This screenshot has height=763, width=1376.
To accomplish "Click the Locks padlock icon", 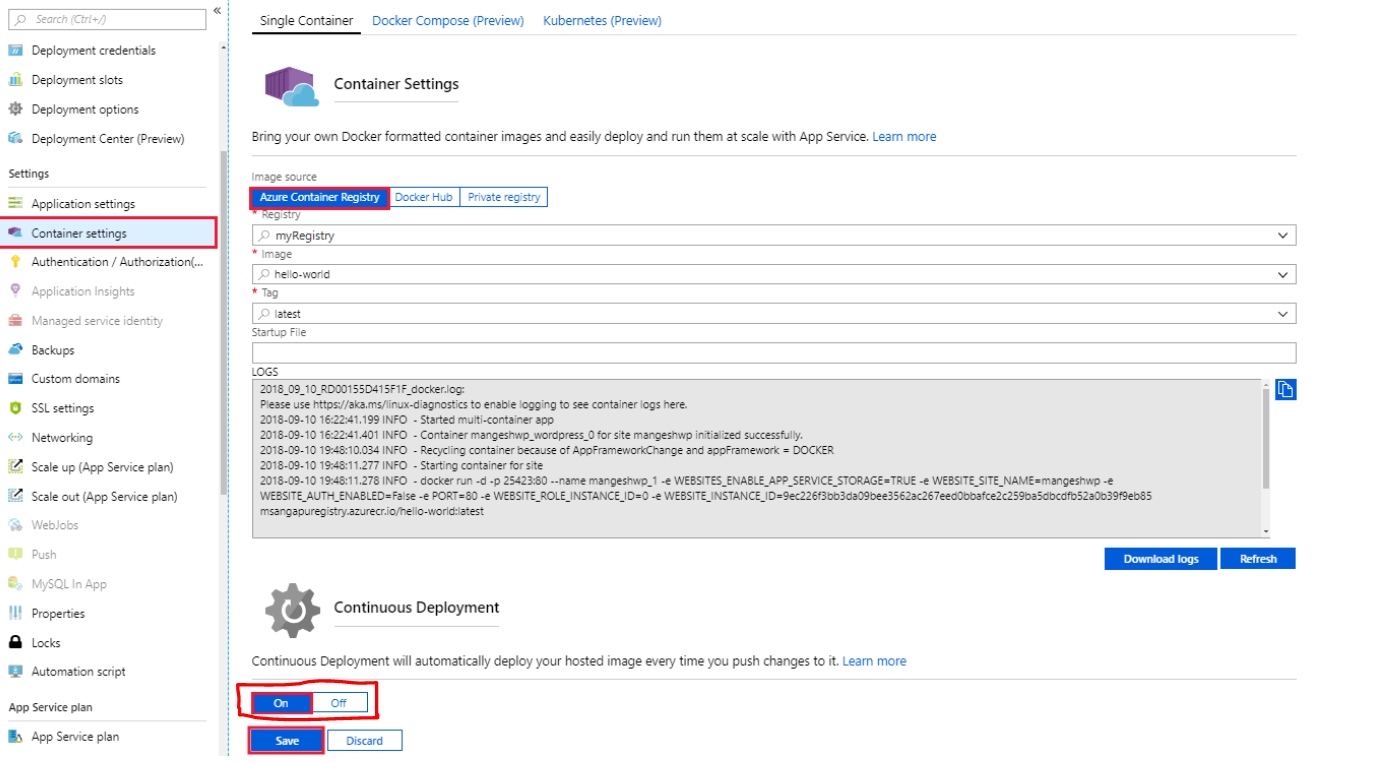I will tap(15, 643).
